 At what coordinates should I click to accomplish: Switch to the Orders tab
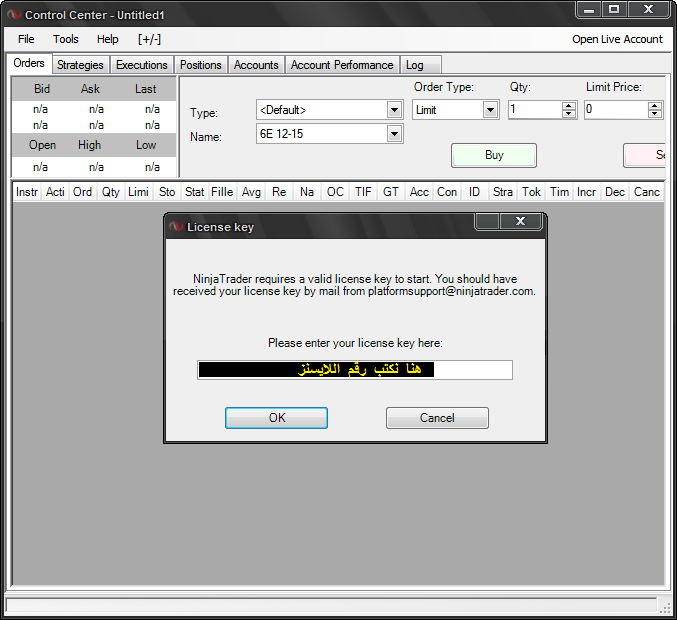(x=29, y=63)
